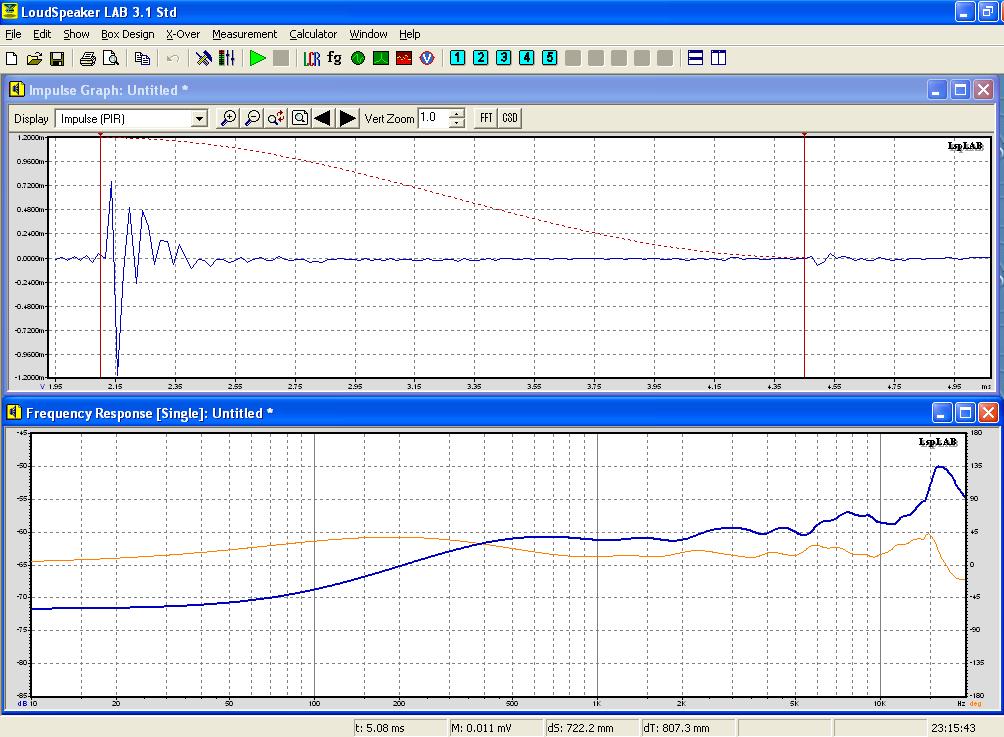Save the project with the floppy disk icon
The image size is (1004, 737).
point(57,58)
